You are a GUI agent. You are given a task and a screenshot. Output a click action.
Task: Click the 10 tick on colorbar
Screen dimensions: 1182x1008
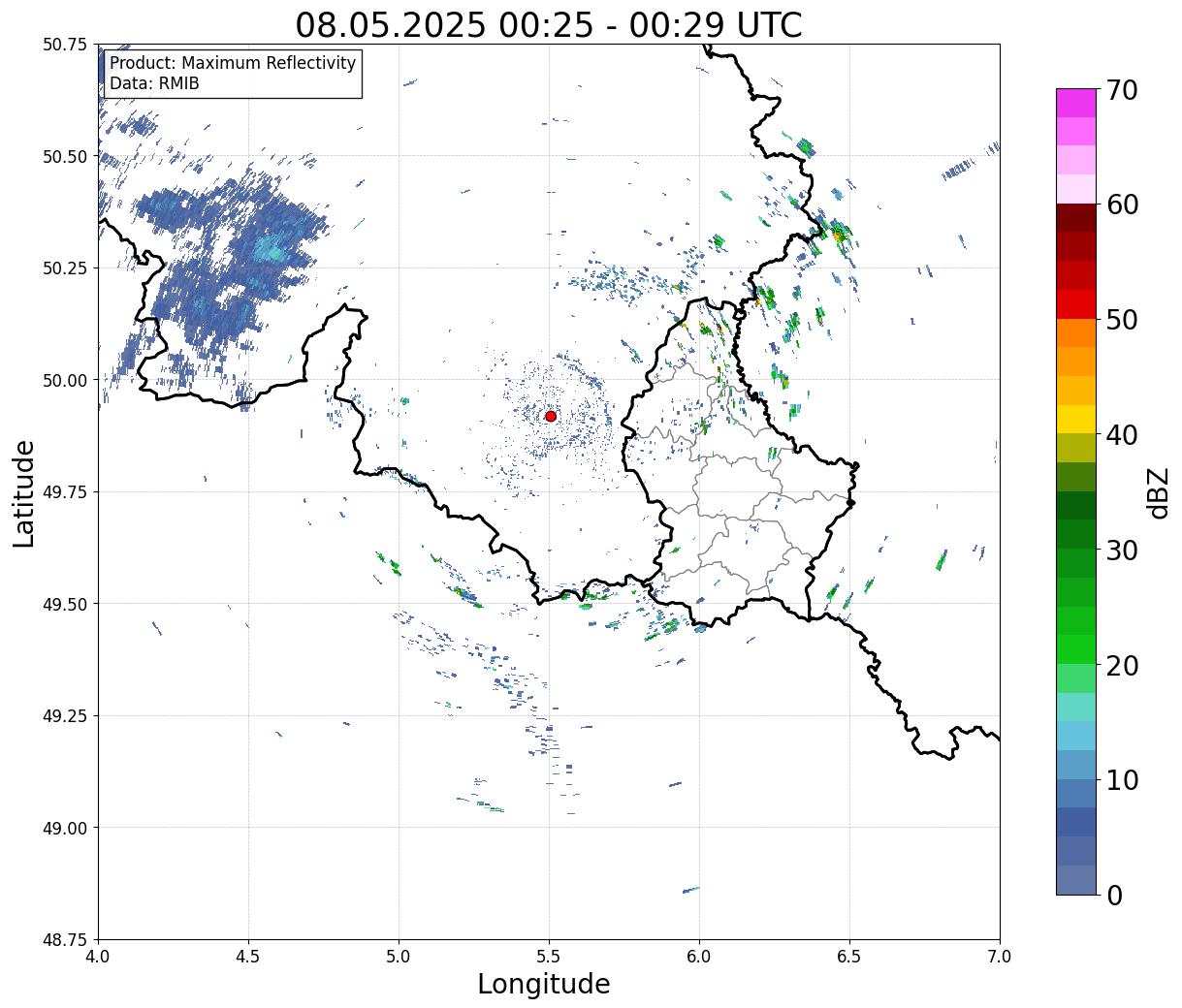[x=1121, y=779]
